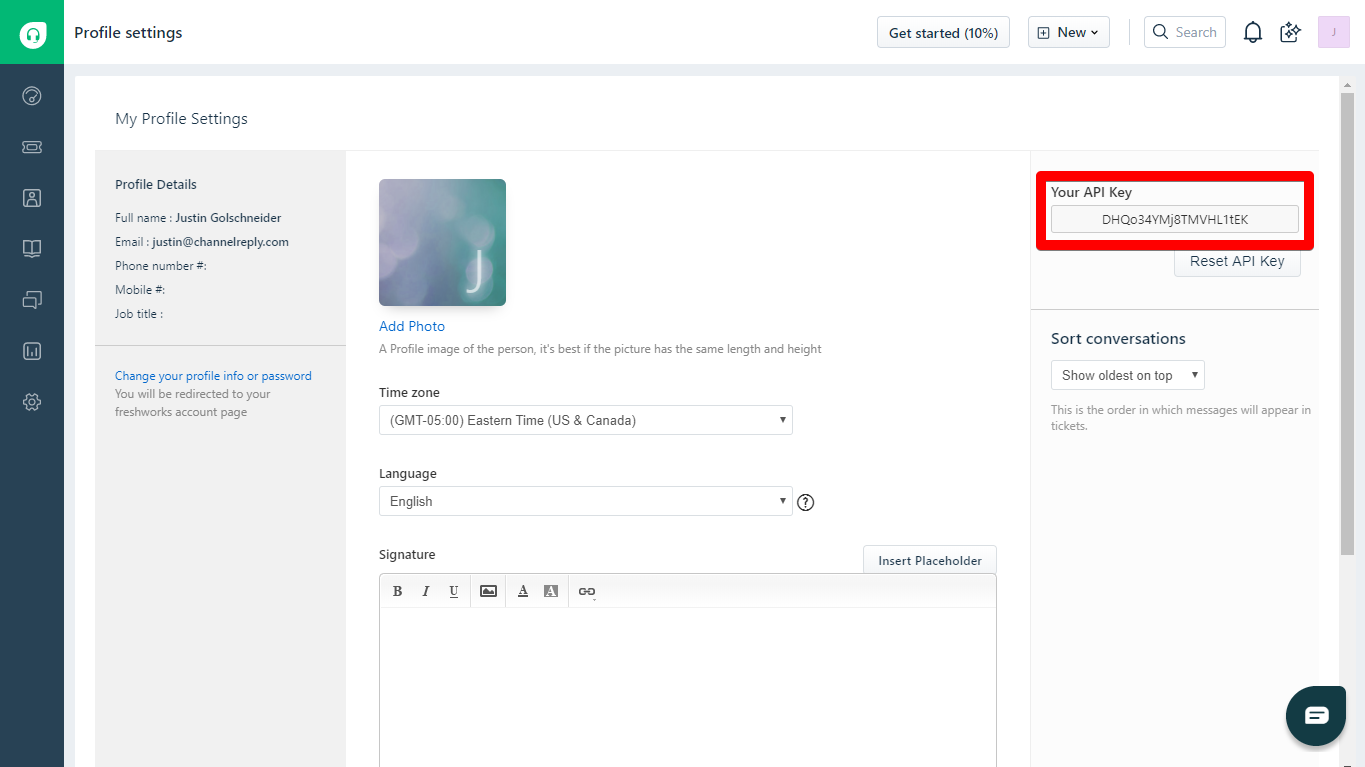Viewport: 1365px width, 767px height.
Task: Click the Add Photo link
Action: (x=412, y=326)
